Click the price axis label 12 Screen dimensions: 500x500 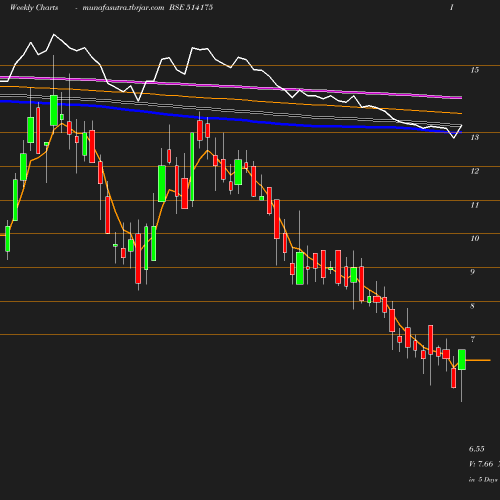(475, 171)
